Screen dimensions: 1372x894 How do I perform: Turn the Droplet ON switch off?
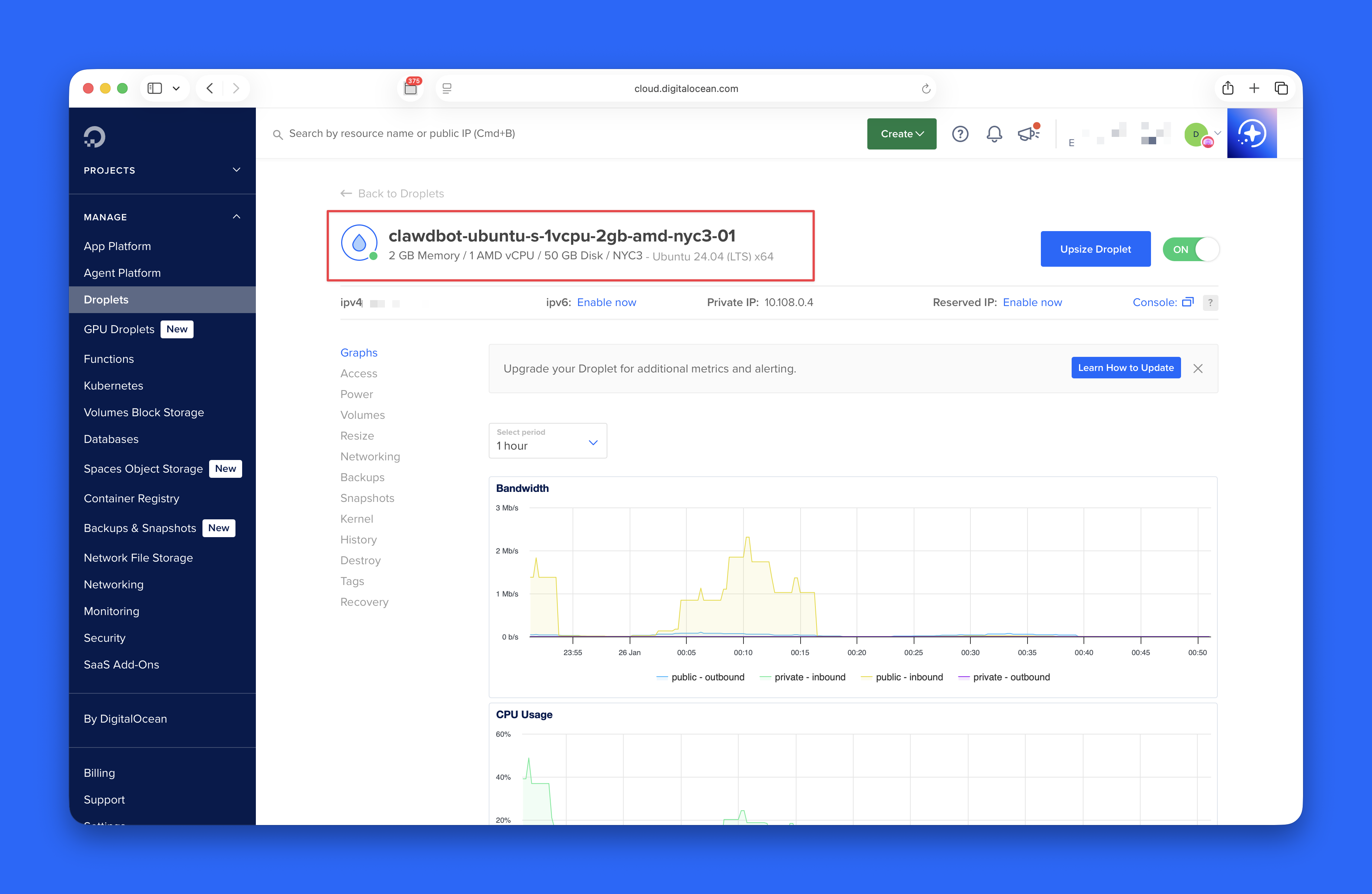[1190, 249]
